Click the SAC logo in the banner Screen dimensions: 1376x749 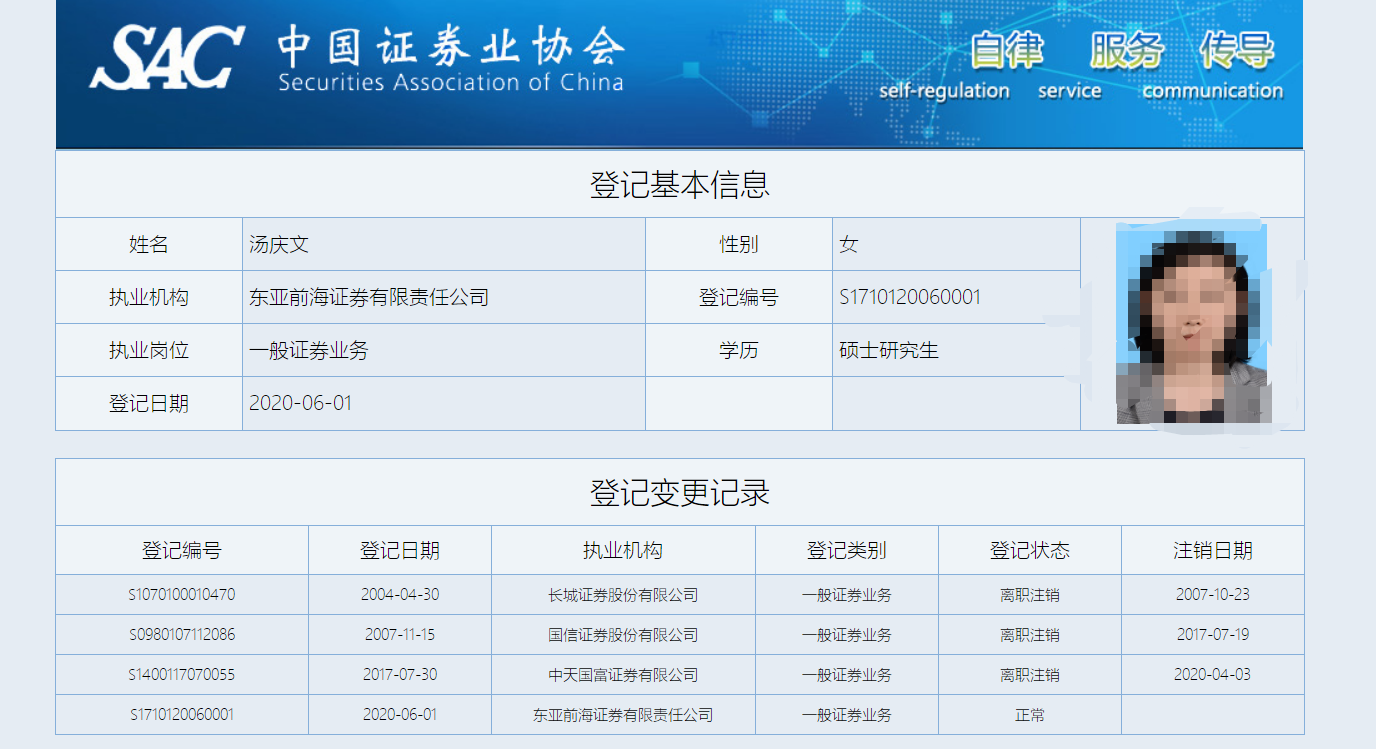tap(167, 58)
